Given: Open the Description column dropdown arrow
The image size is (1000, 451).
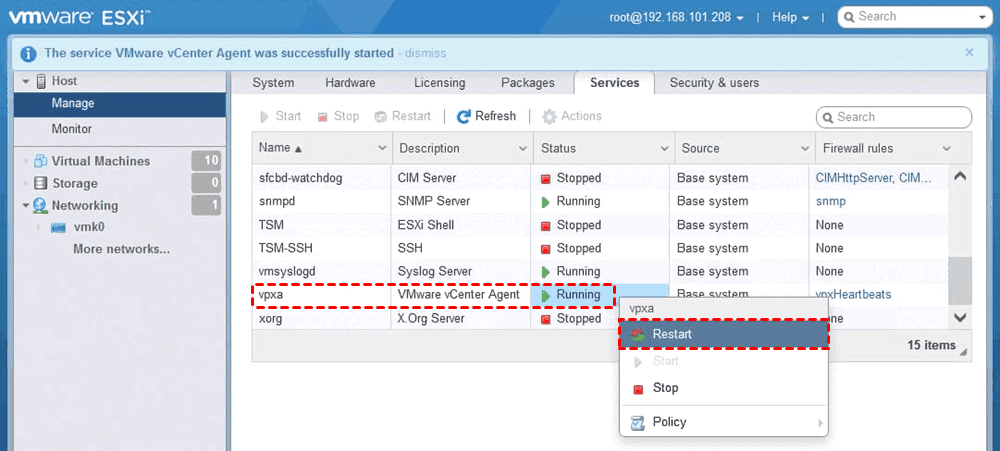Looking at the screenshot, I should click(x=523, y=148).
